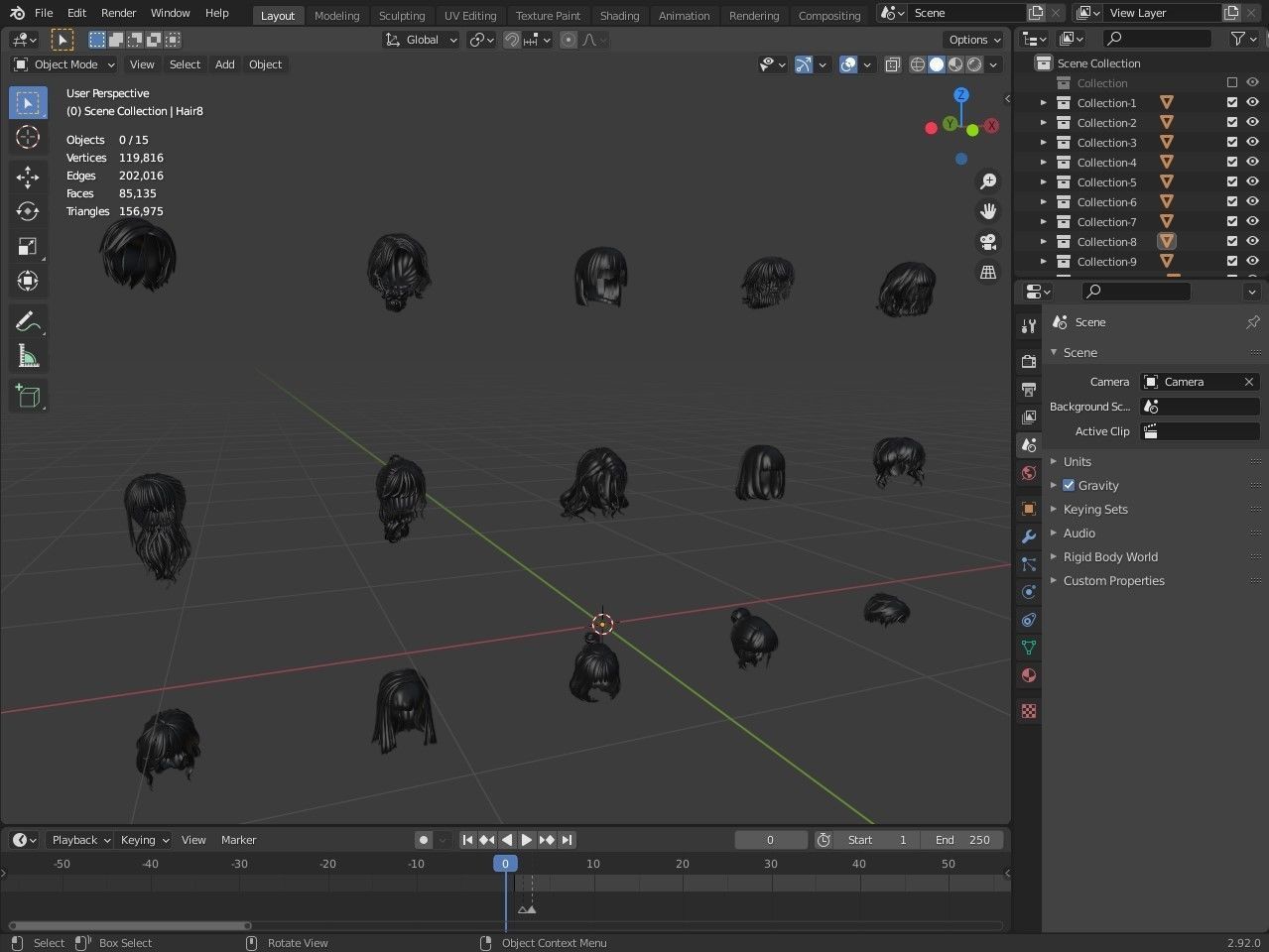Switch to rendered viewport shading
The width and height of the screenshot is (1269, 952).
(974, 64)
